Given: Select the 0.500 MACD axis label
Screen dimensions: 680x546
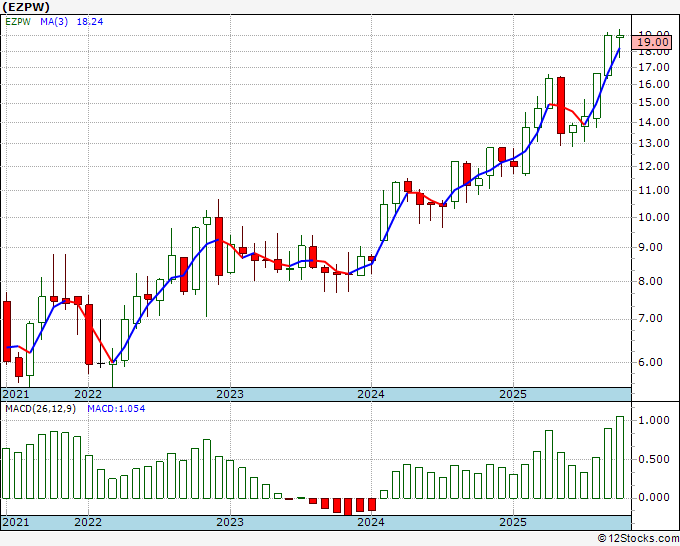Looking at the screenshot, I should tap(654, 459).
